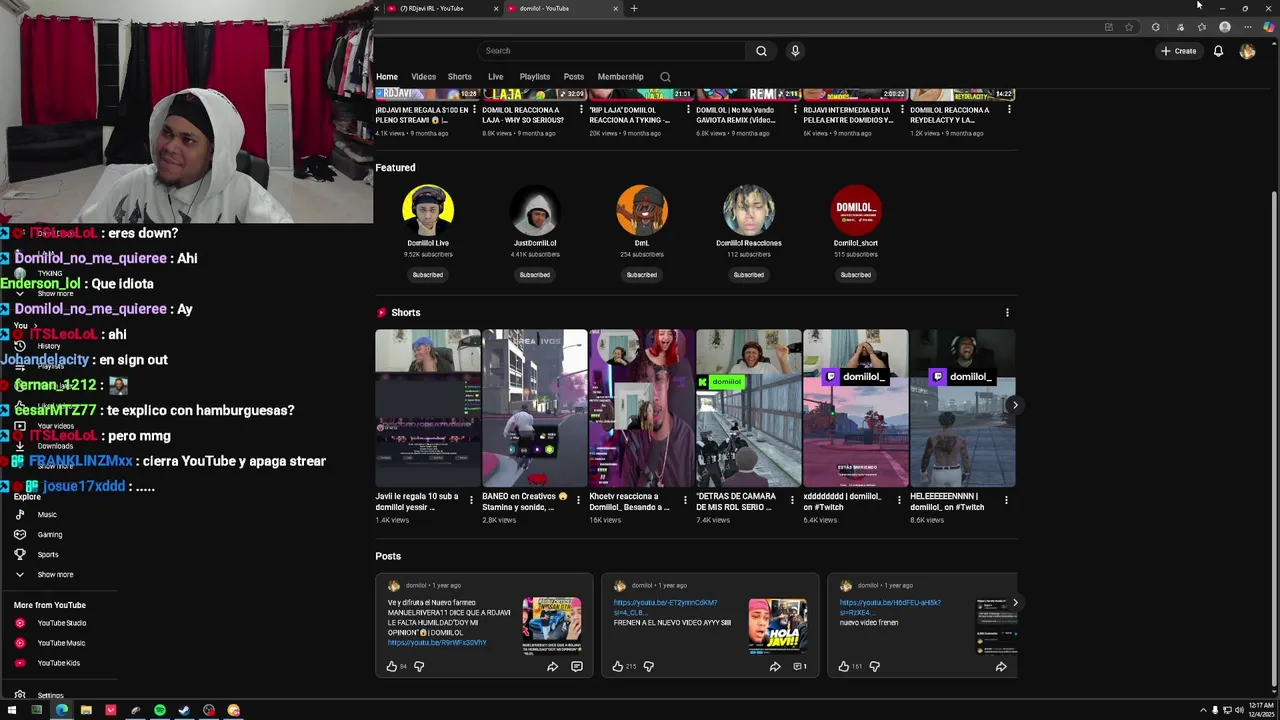1280x720 pixels.
Task: Show next posts with arrow chevron
Action: tap(1015, 603)
